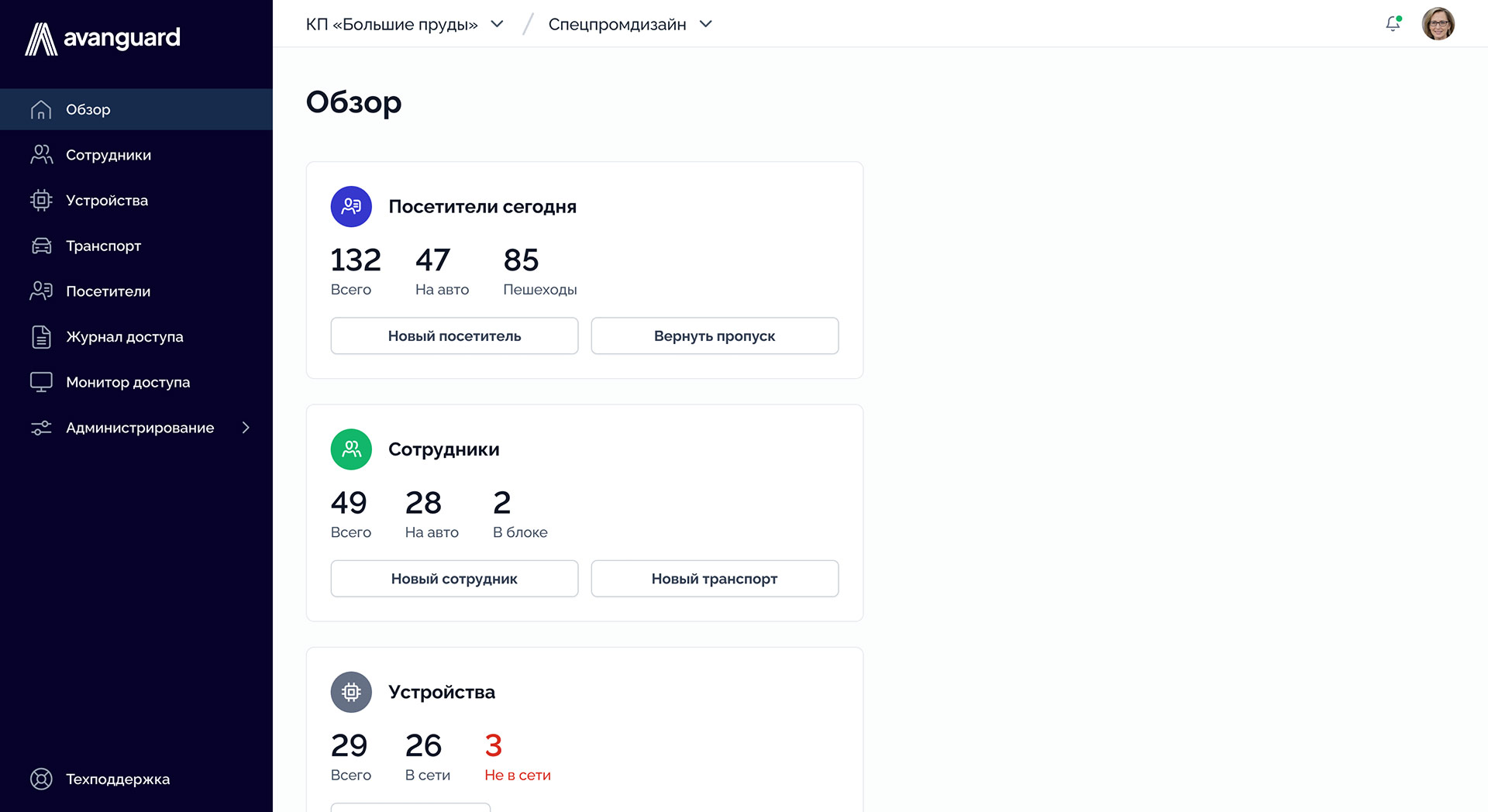This screenshot has height=812, width=1488.
Task: Select the Устройства icon in the sidebar
Action: click(41, 200)
